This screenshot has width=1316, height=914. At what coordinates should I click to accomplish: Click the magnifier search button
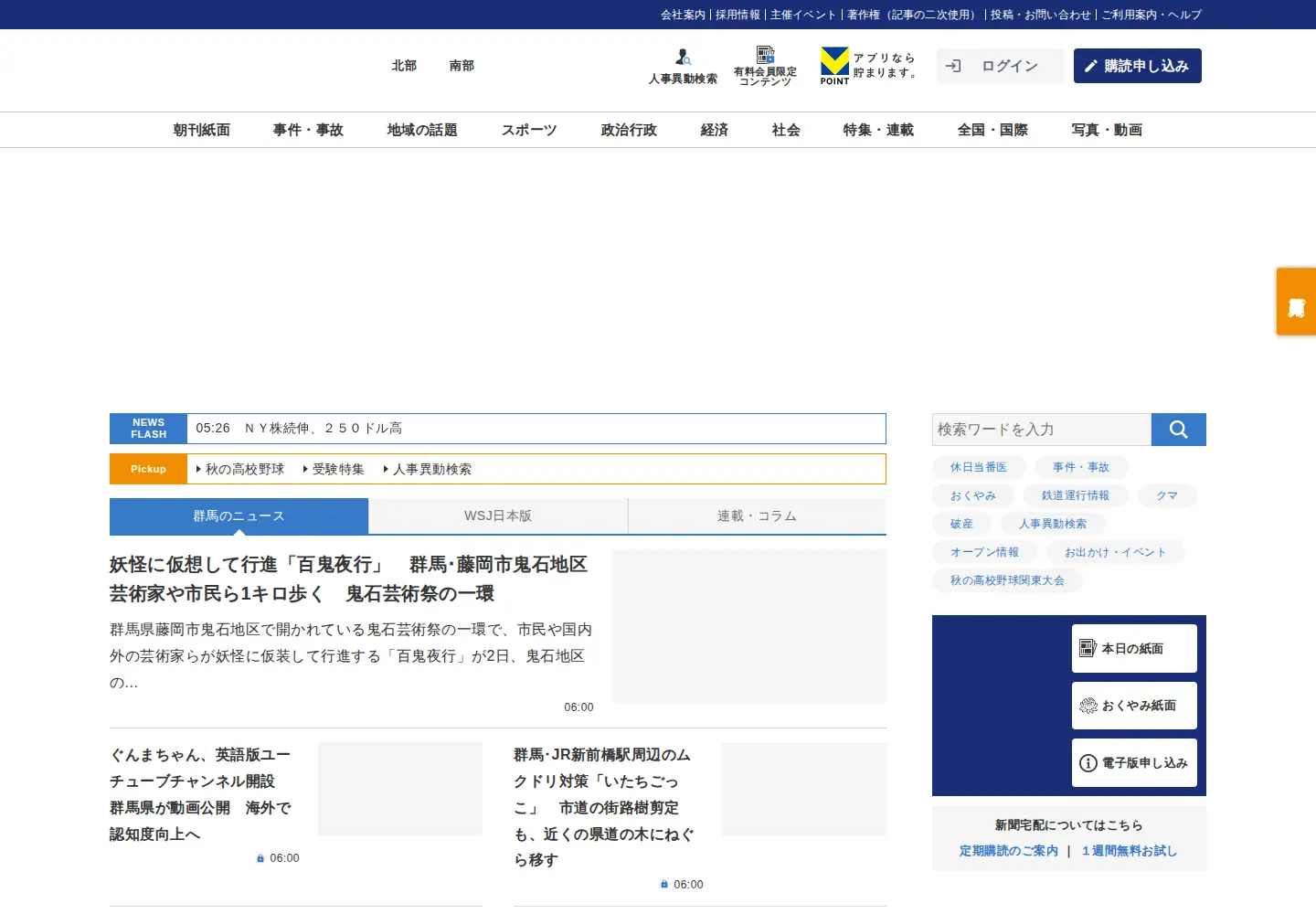1179,430
